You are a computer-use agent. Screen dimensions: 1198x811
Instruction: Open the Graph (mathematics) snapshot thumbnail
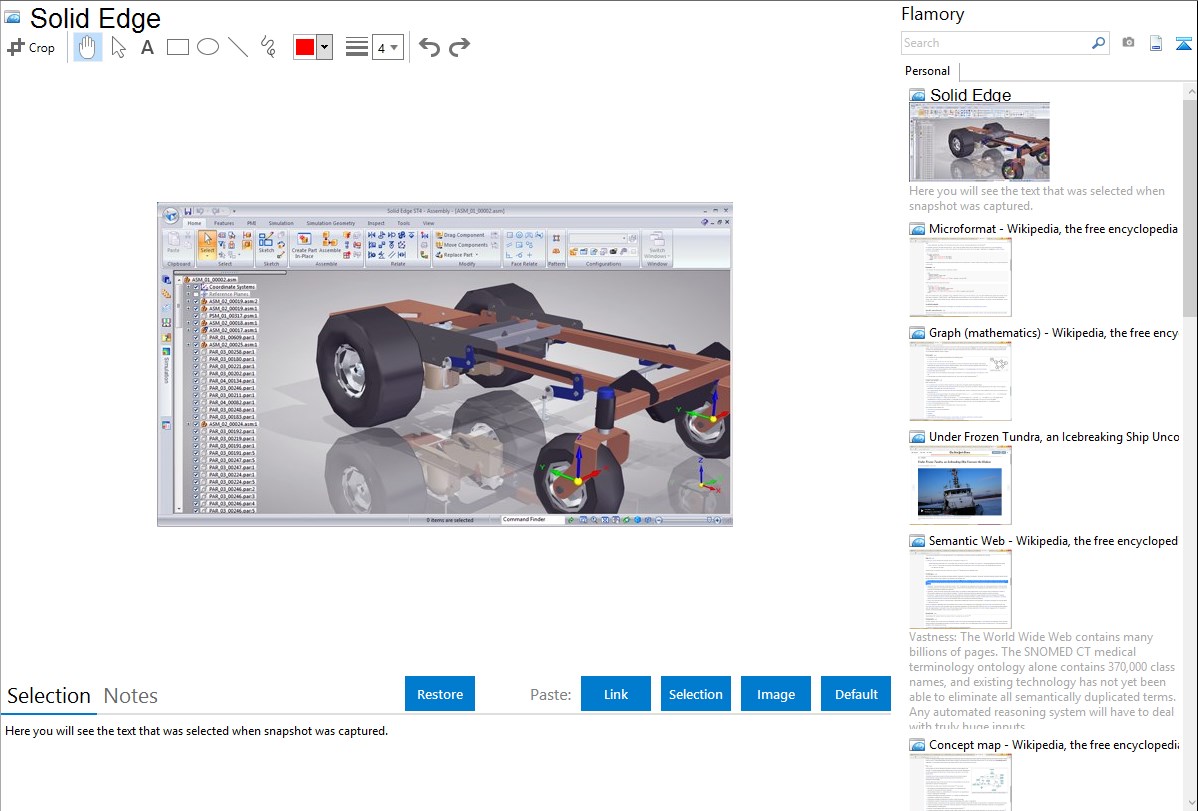click(x=960, y=381)
